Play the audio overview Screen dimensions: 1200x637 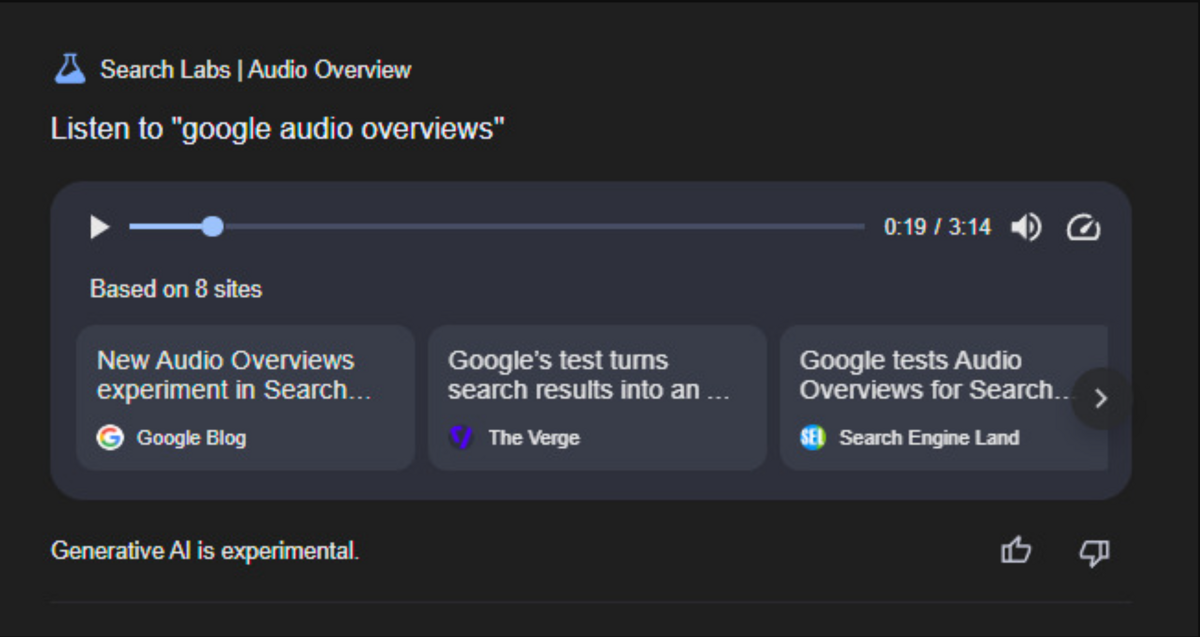point(99,227)
